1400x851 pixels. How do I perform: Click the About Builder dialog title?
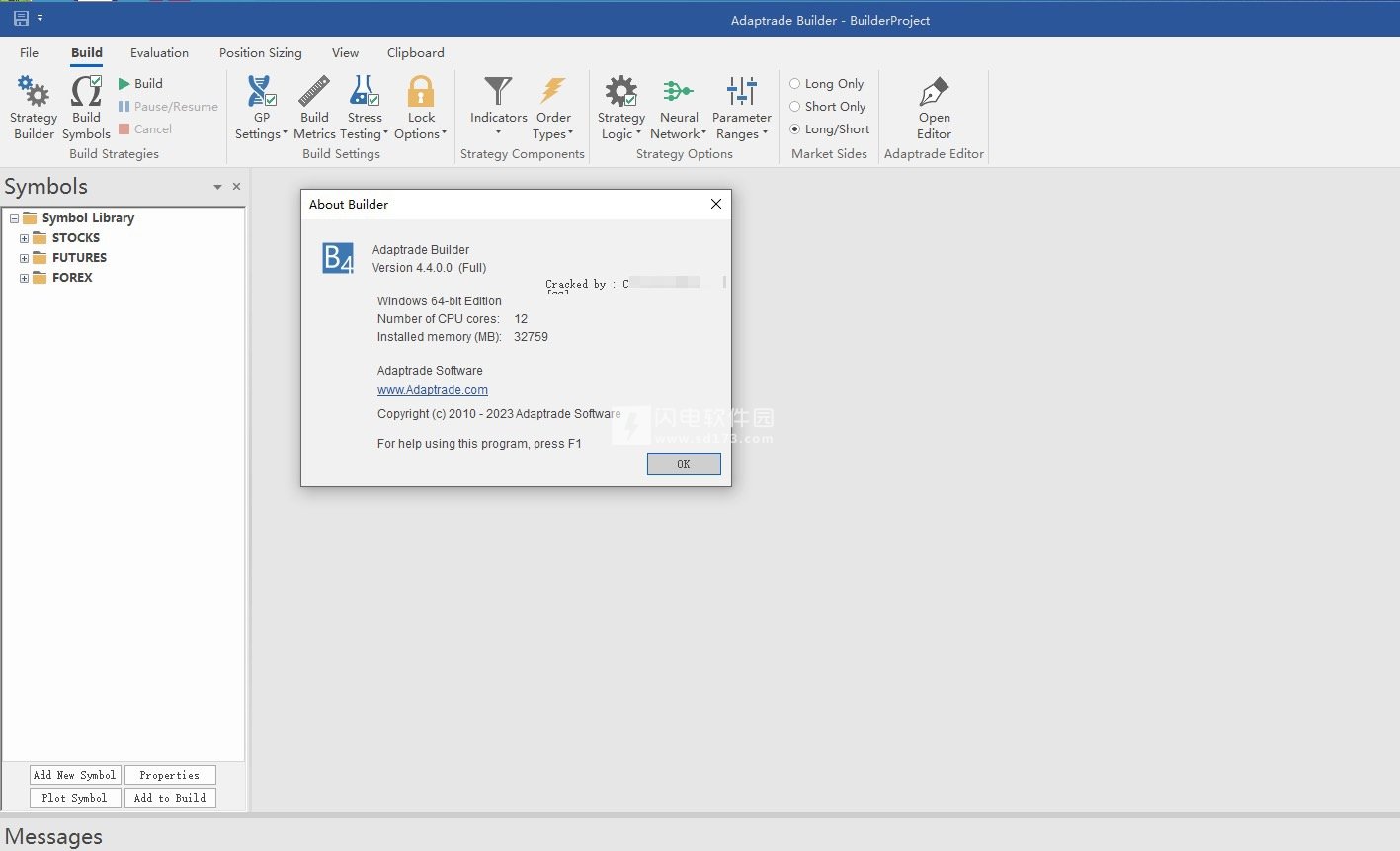349,204
